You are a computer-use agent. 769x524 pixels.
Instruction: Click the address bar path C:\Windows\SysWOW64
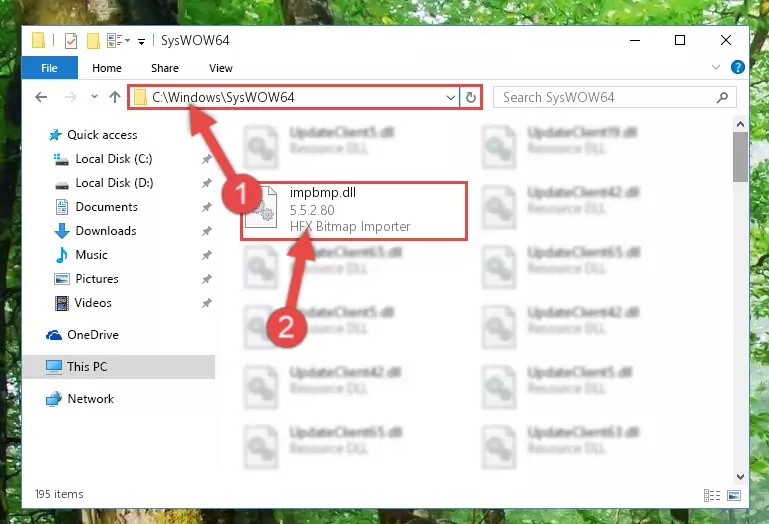[x=223, y=97]
